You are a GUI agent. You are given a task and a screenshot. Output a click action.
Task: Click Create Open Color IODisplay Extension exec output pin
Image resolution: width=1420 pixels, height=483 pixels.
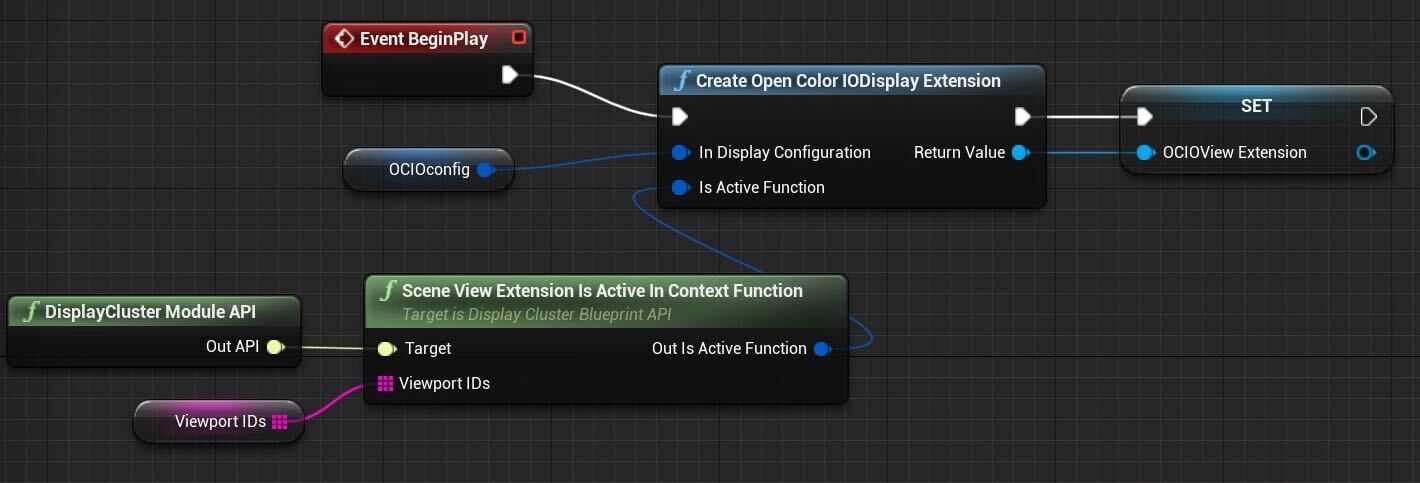click(x=1022, y=117)
